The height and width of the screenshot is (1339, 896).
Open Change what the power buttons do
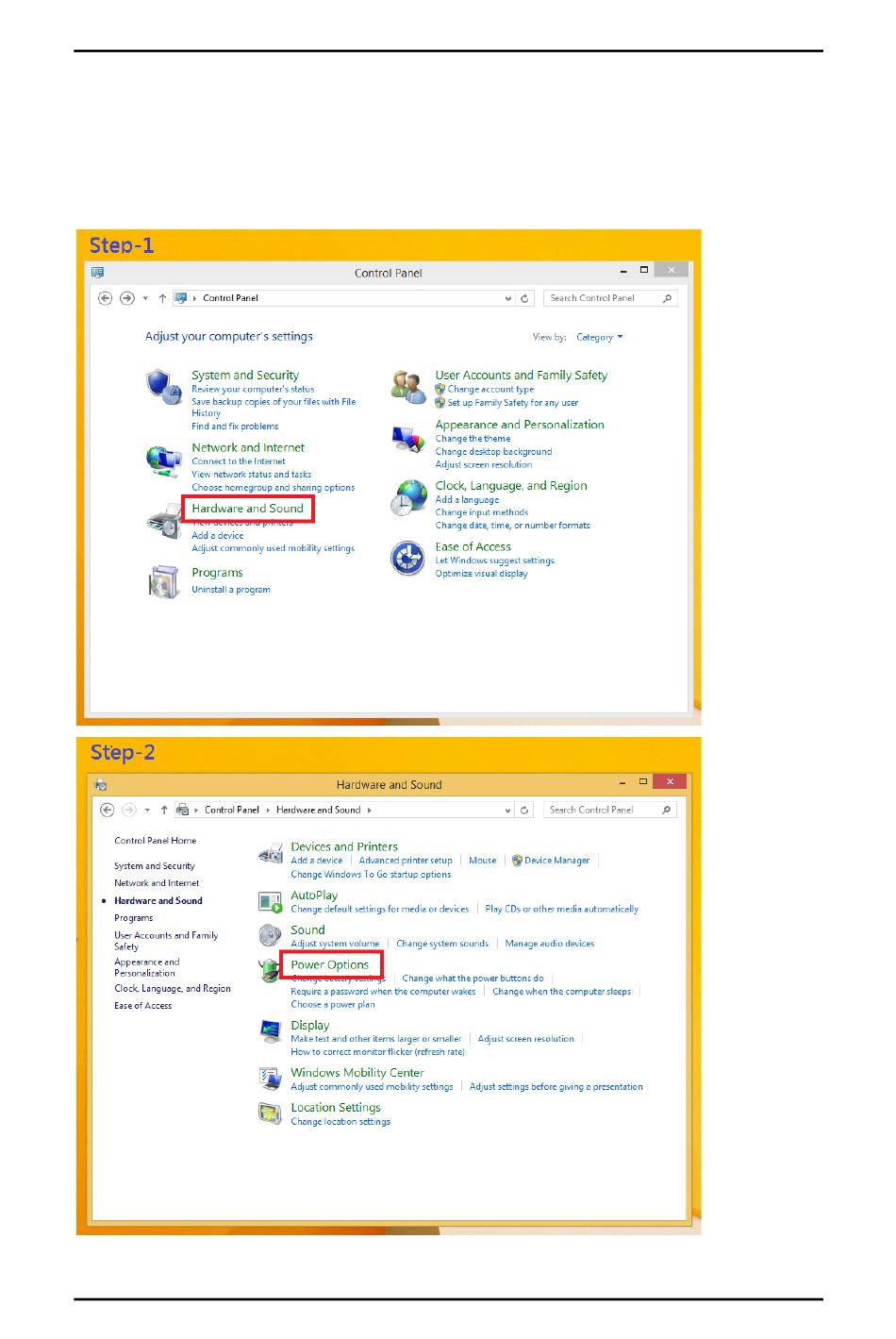pyautogui.click(x=473, y=979)
